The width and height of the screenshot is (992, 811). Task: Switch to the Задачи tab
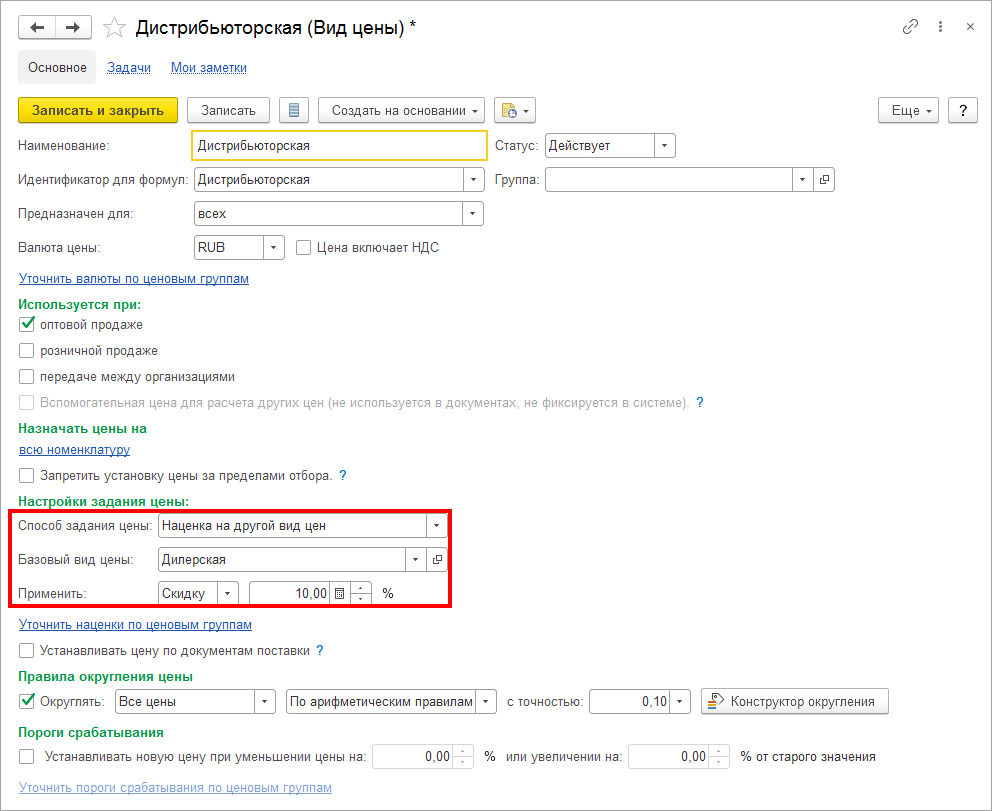coord(129,68)
